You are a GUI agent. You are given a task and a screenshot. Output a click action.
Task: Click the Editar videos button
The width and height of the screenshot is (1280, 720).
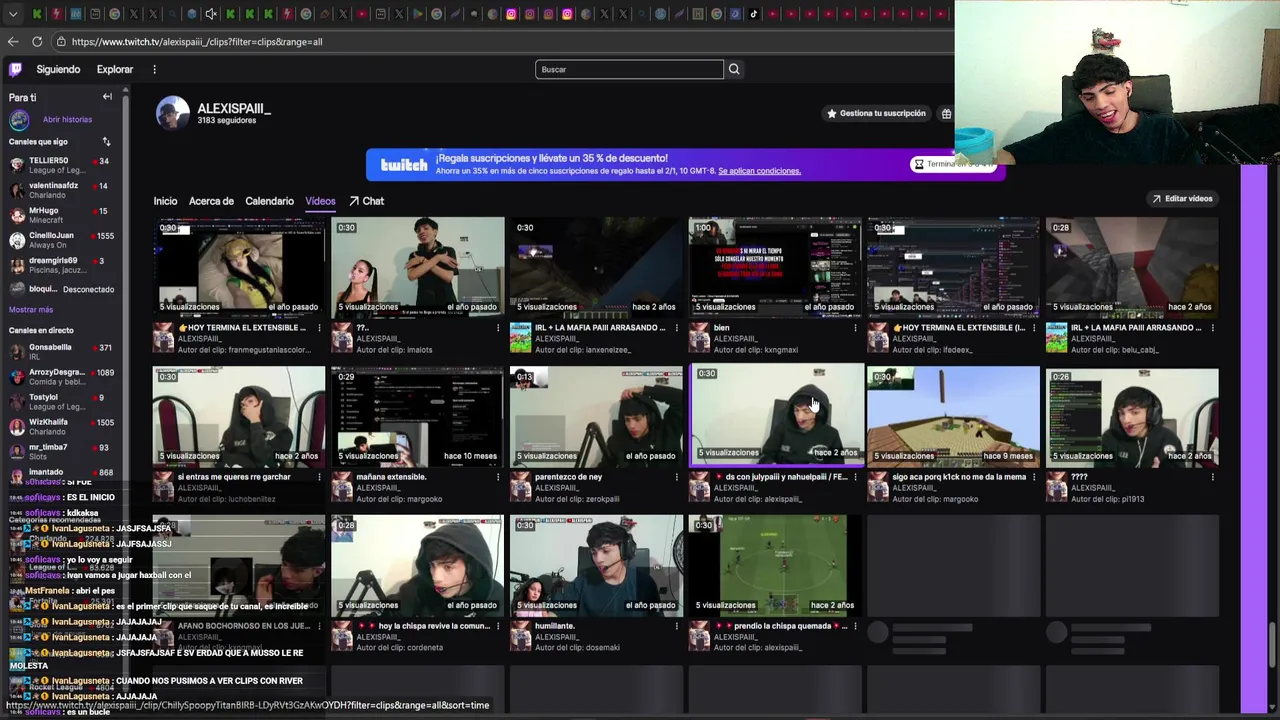[1182, 198]
